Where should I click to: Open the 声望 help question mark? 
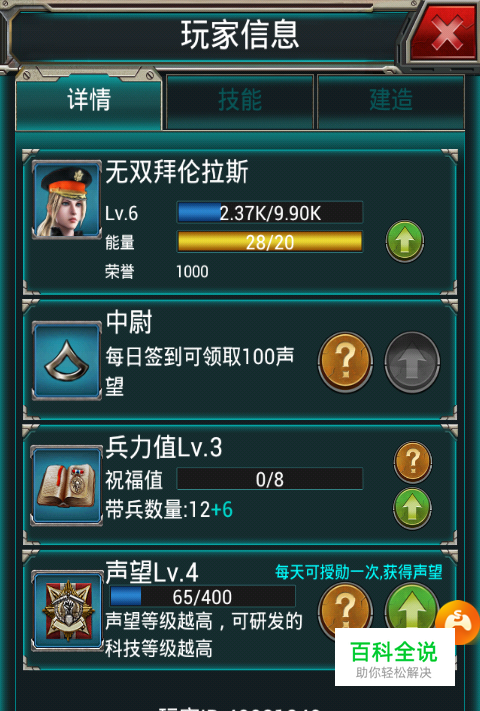345,608
